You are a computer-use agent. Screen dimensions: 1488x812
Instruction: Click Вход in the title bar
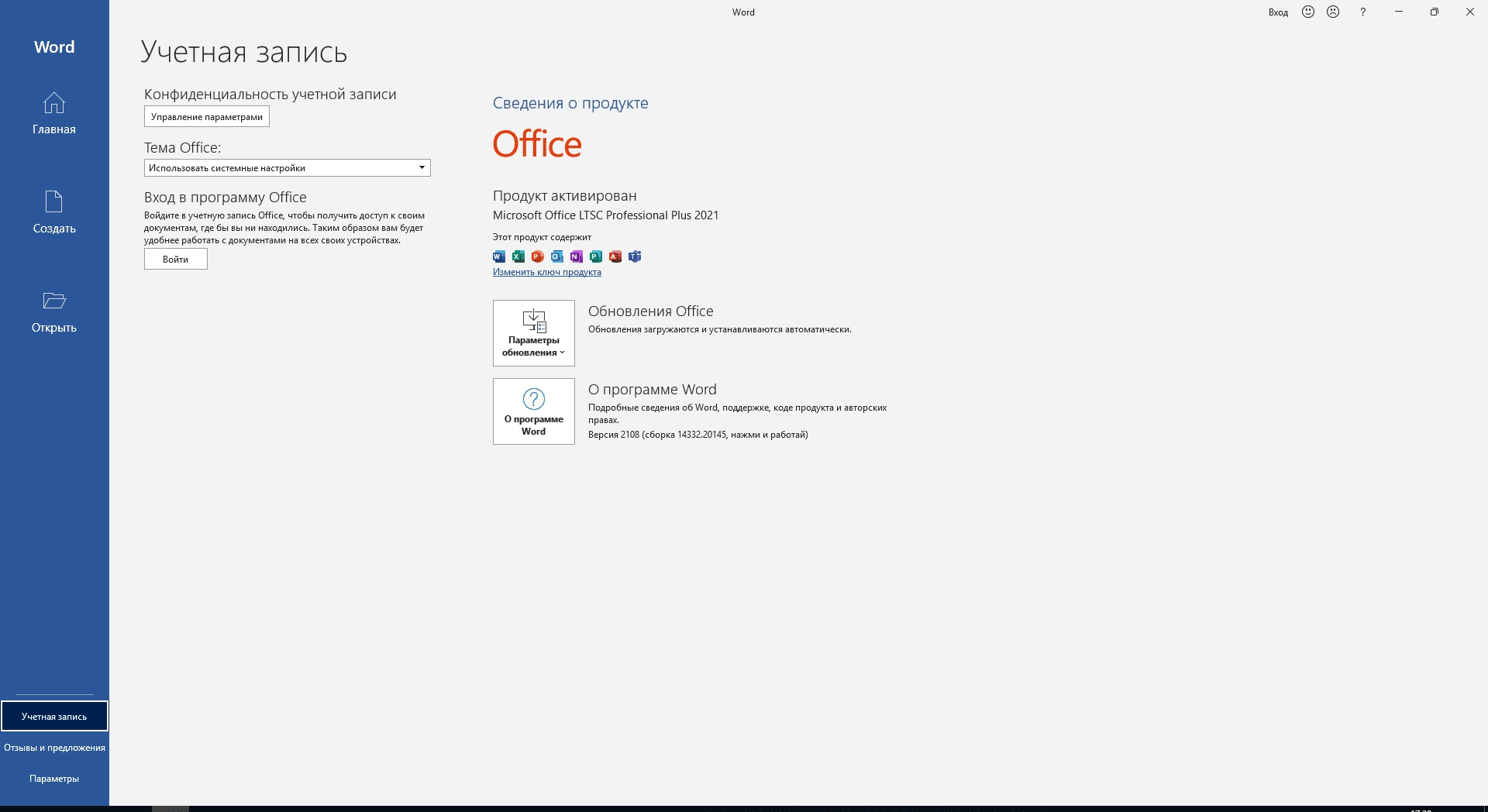click(x=1278, y=12)
